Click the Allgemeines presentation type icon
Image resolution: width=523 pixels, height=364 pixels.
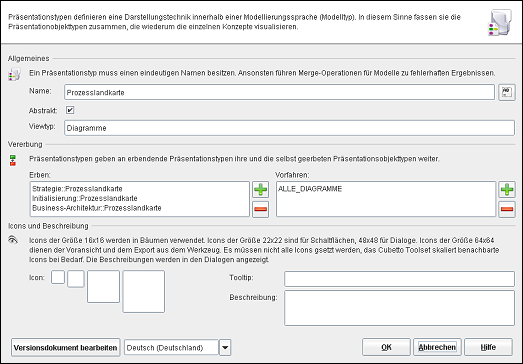coord(14,74)
